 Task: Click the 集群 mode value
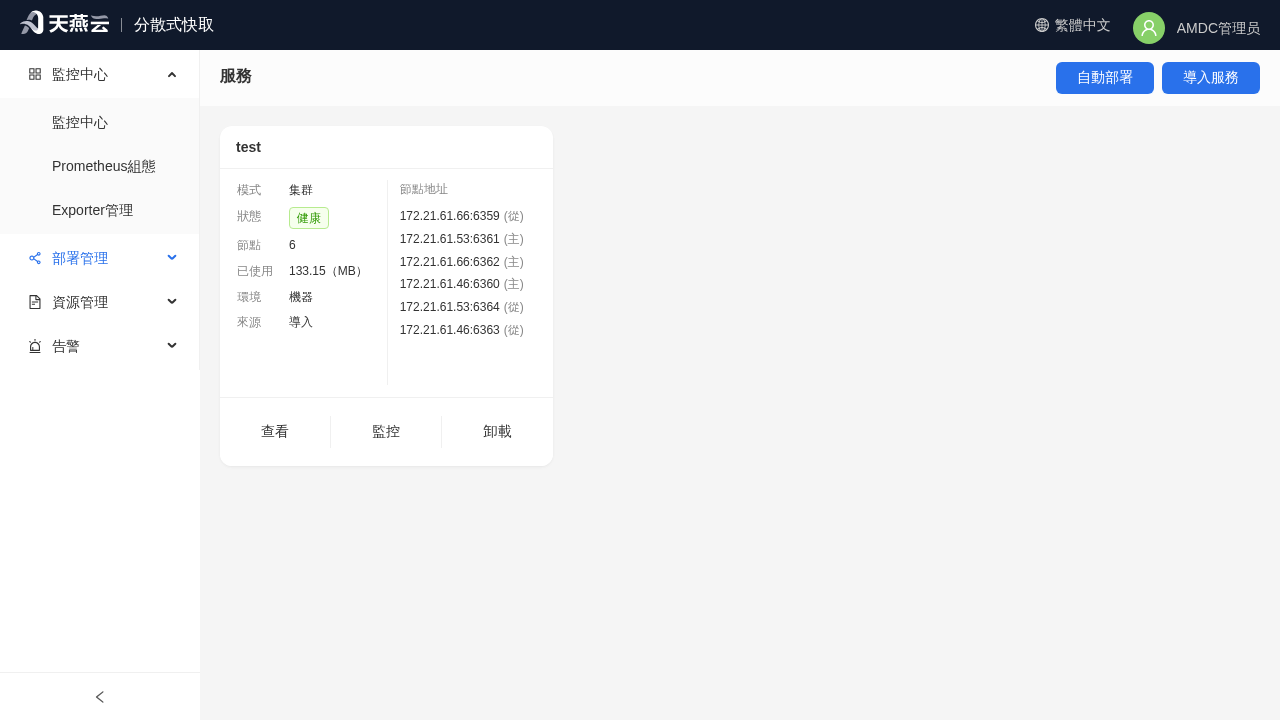[301, 190]
